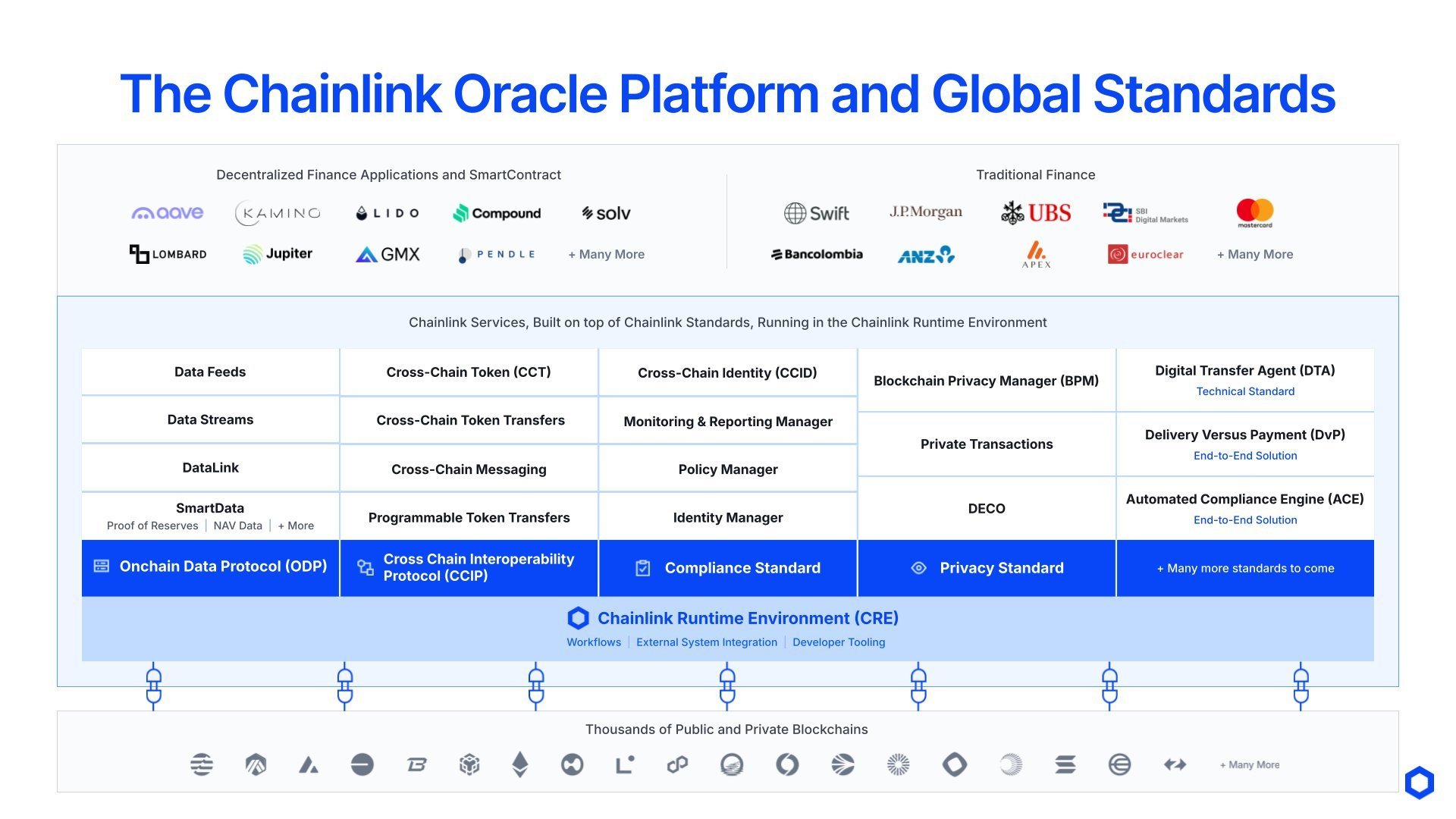Click the Solana blockchain logo
This screenshot has height=819, width=1456.
coord(1065,764)
